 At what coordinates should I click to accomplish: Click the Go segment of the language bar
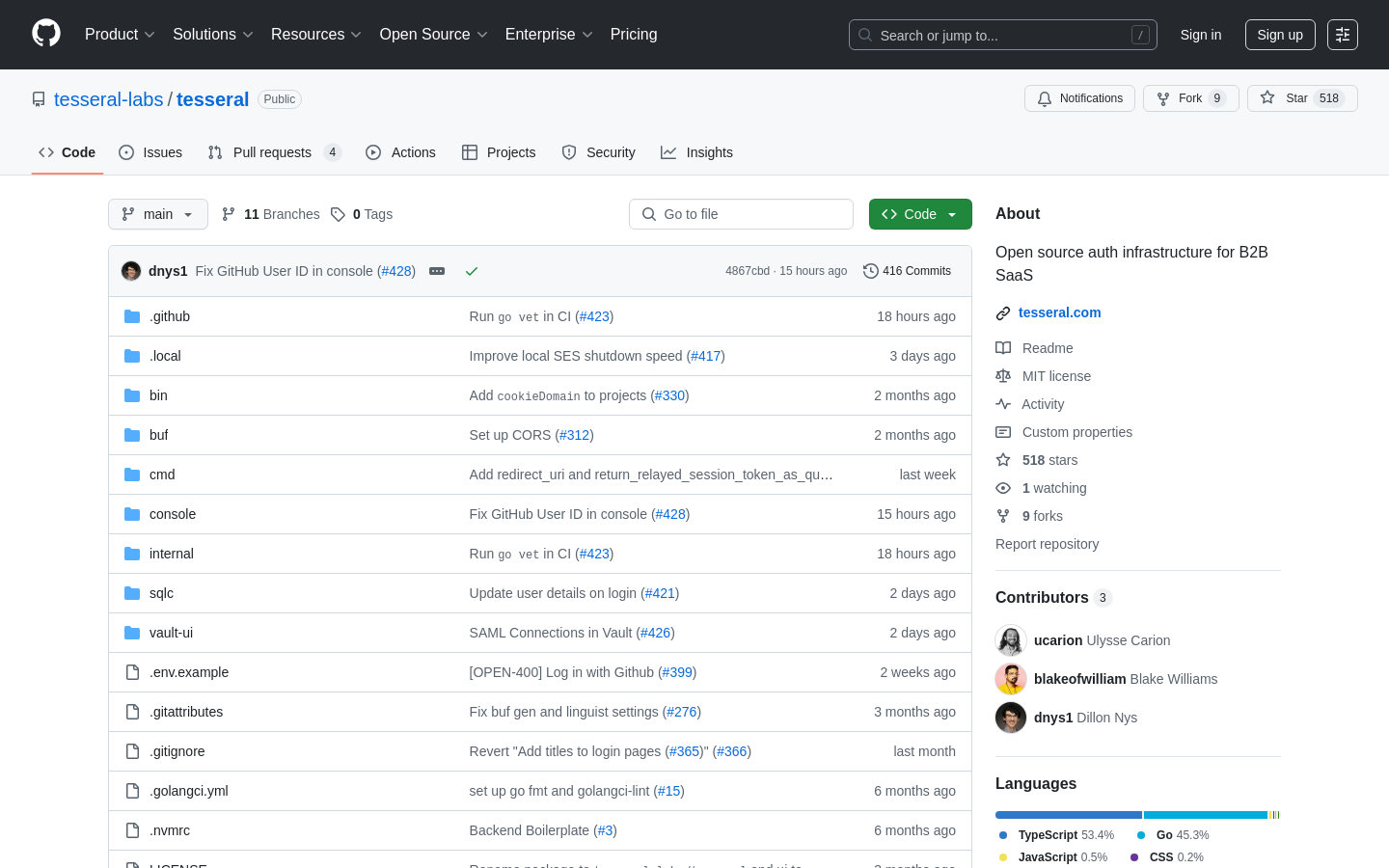click(1206, 815)
